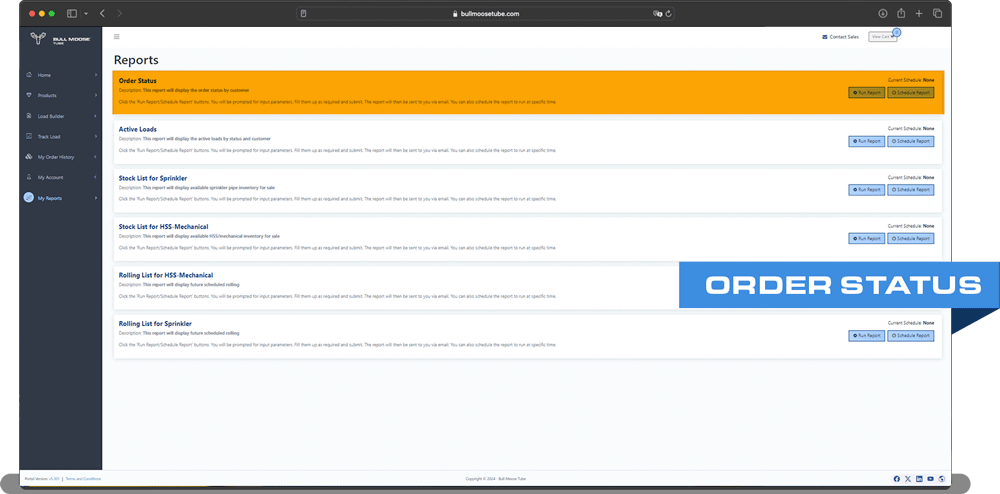The height and width of the screenshot is (494, 1000).
Task: Reload the page with the refresh icon
Action: [x=668, y=14]
